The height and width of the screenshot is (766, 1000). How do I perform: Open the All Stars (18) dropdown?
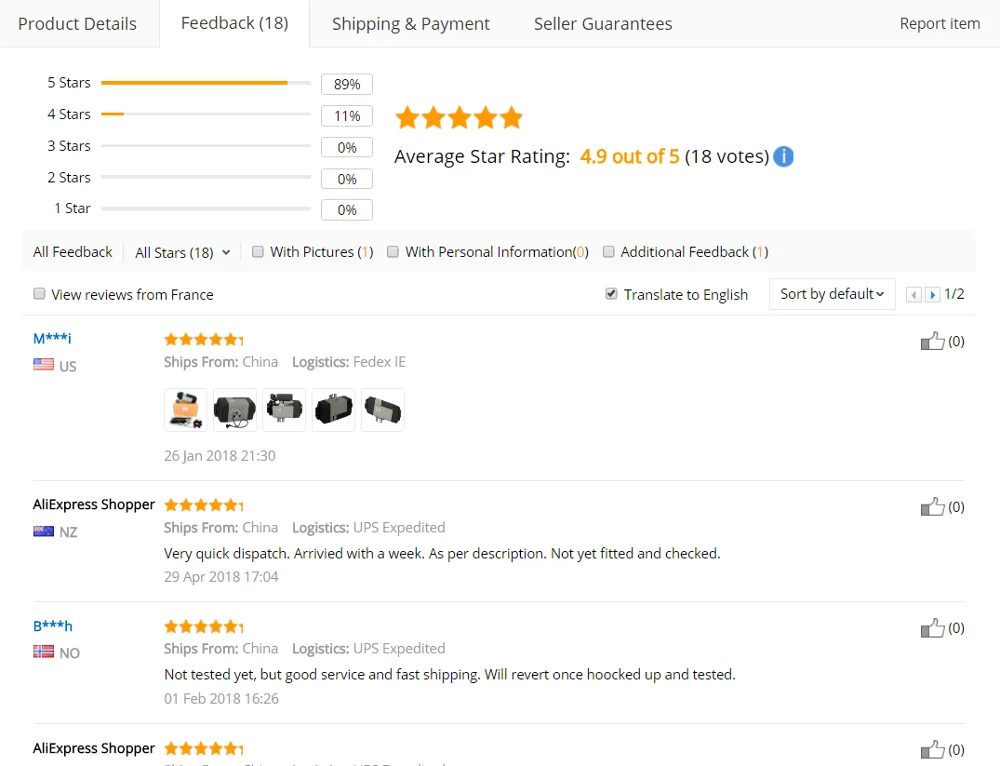[182, 253]
